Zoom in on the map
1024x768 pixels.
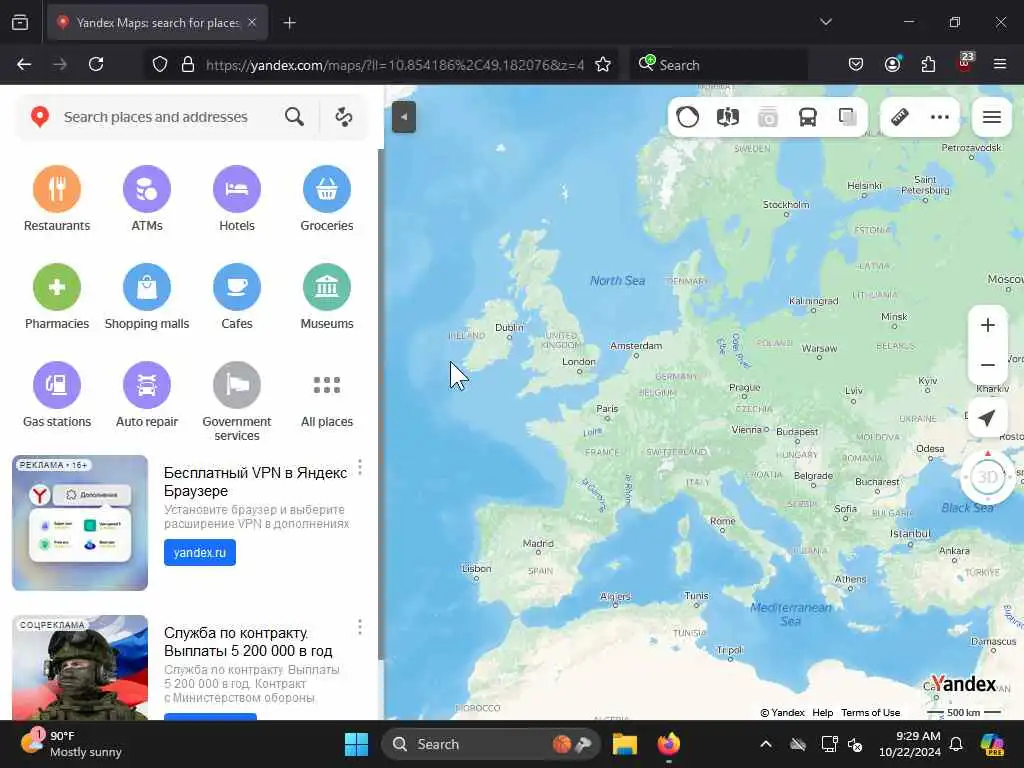tap(987, 325)
